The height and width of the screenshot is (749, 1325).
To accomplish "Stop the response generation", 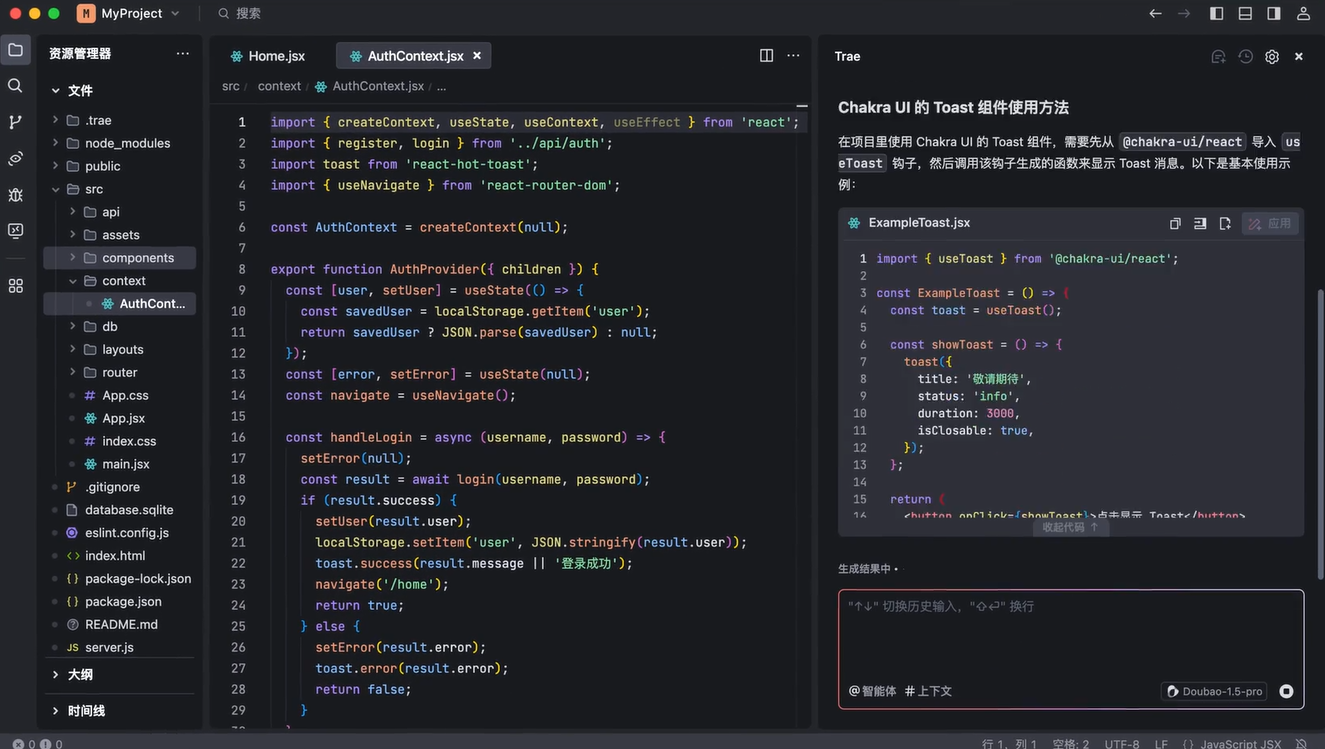I will (x=1286, y=691).
